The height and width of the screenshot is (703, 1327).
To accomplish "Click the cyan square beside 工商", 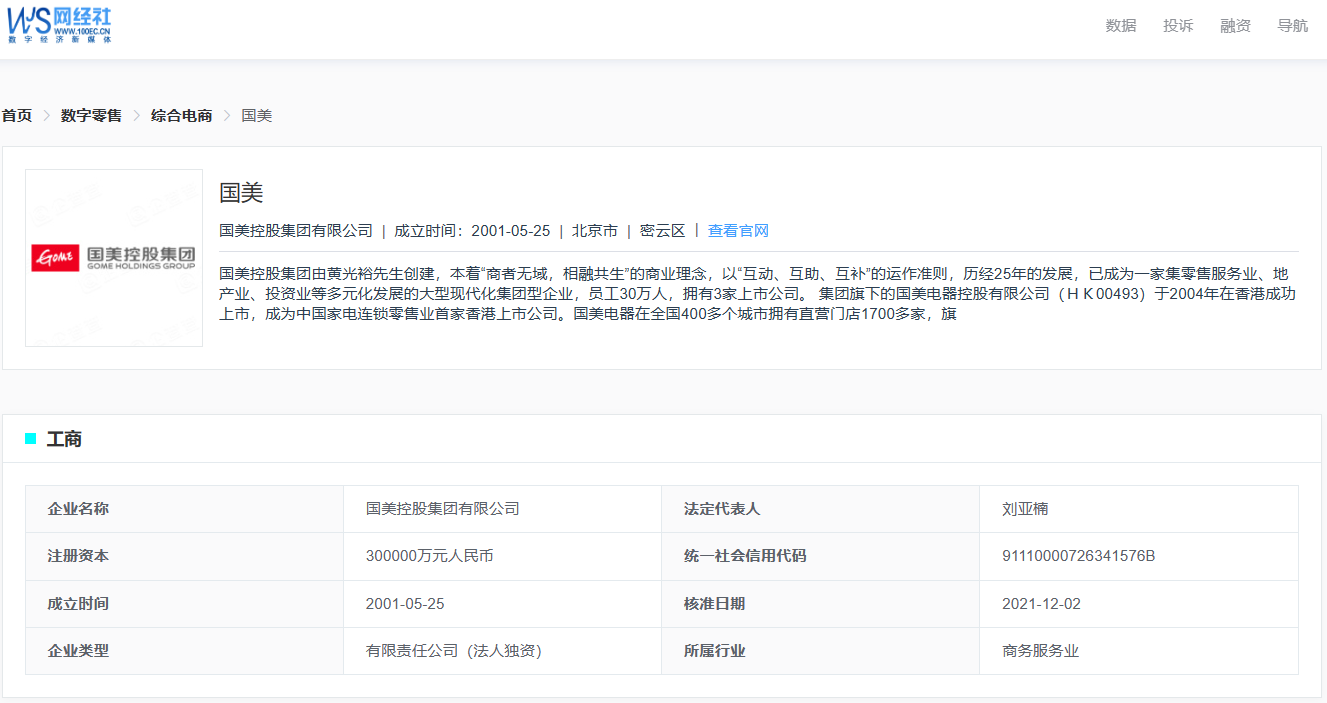I will pos(30,439).
